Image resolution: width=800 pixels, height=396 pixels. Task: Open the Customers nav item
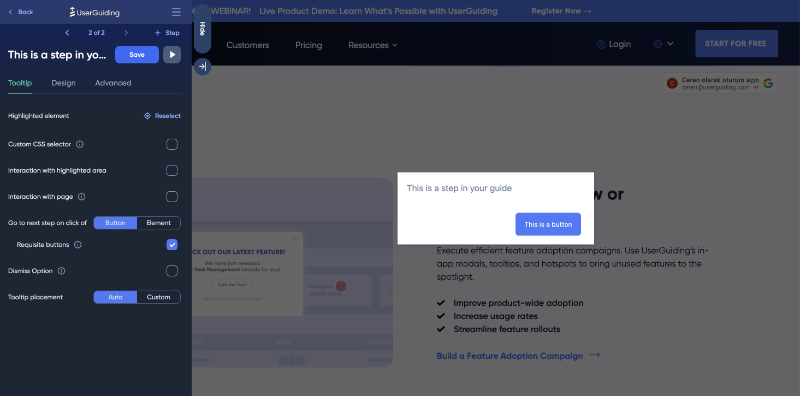click(x=247, y=45)
